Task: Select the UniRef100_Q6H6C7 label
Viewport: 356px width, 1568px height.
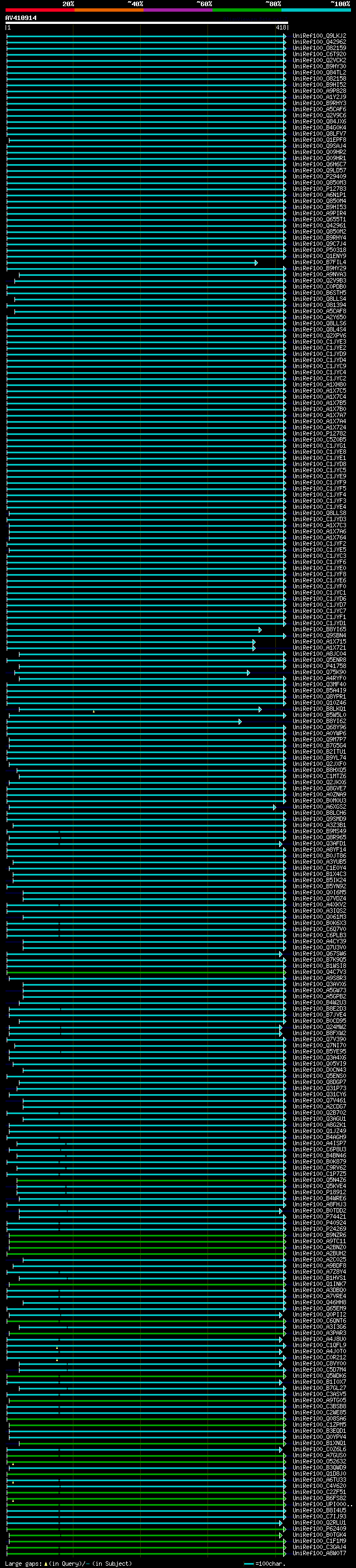Action: click(x=319, y=164)
